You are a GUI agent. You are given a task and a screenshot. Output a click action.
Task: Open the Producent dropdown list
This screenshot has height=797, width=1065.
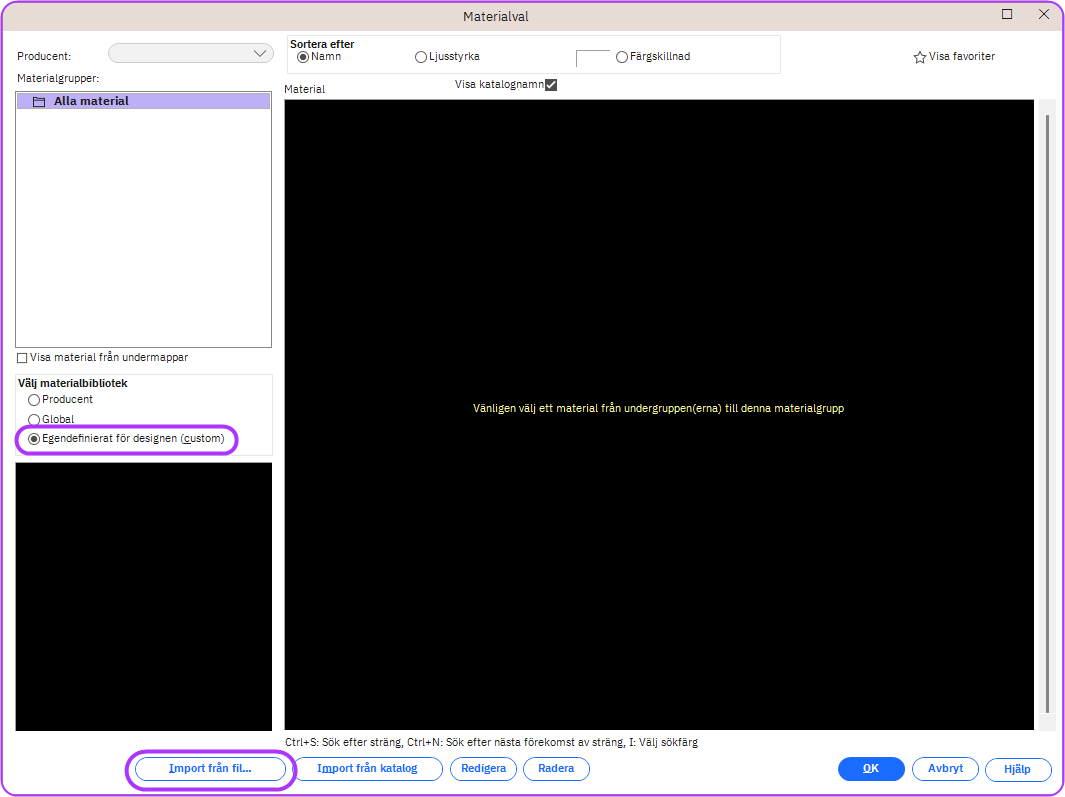[261, 53]
